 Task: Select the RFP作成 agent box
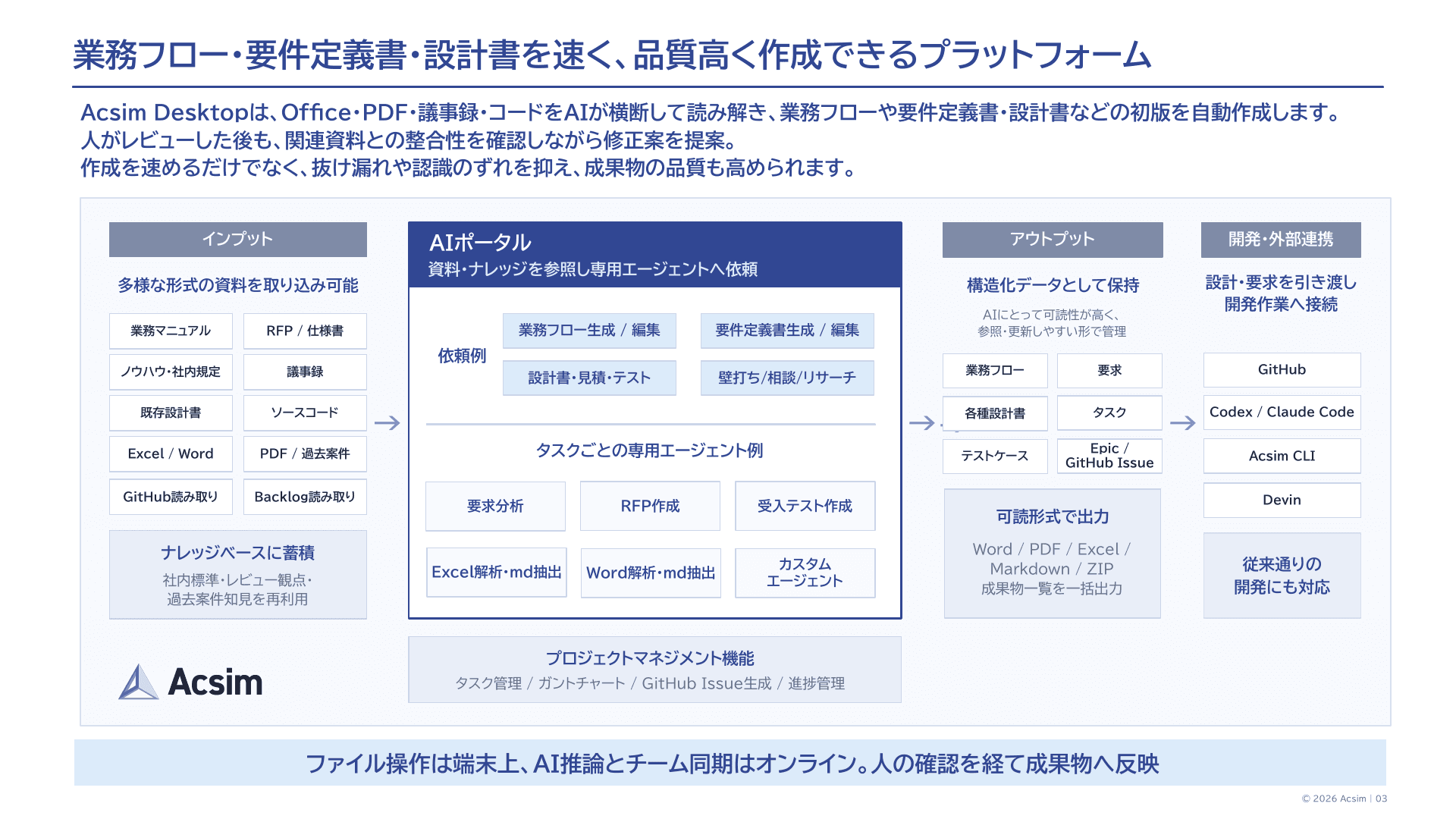pos(650,506)
